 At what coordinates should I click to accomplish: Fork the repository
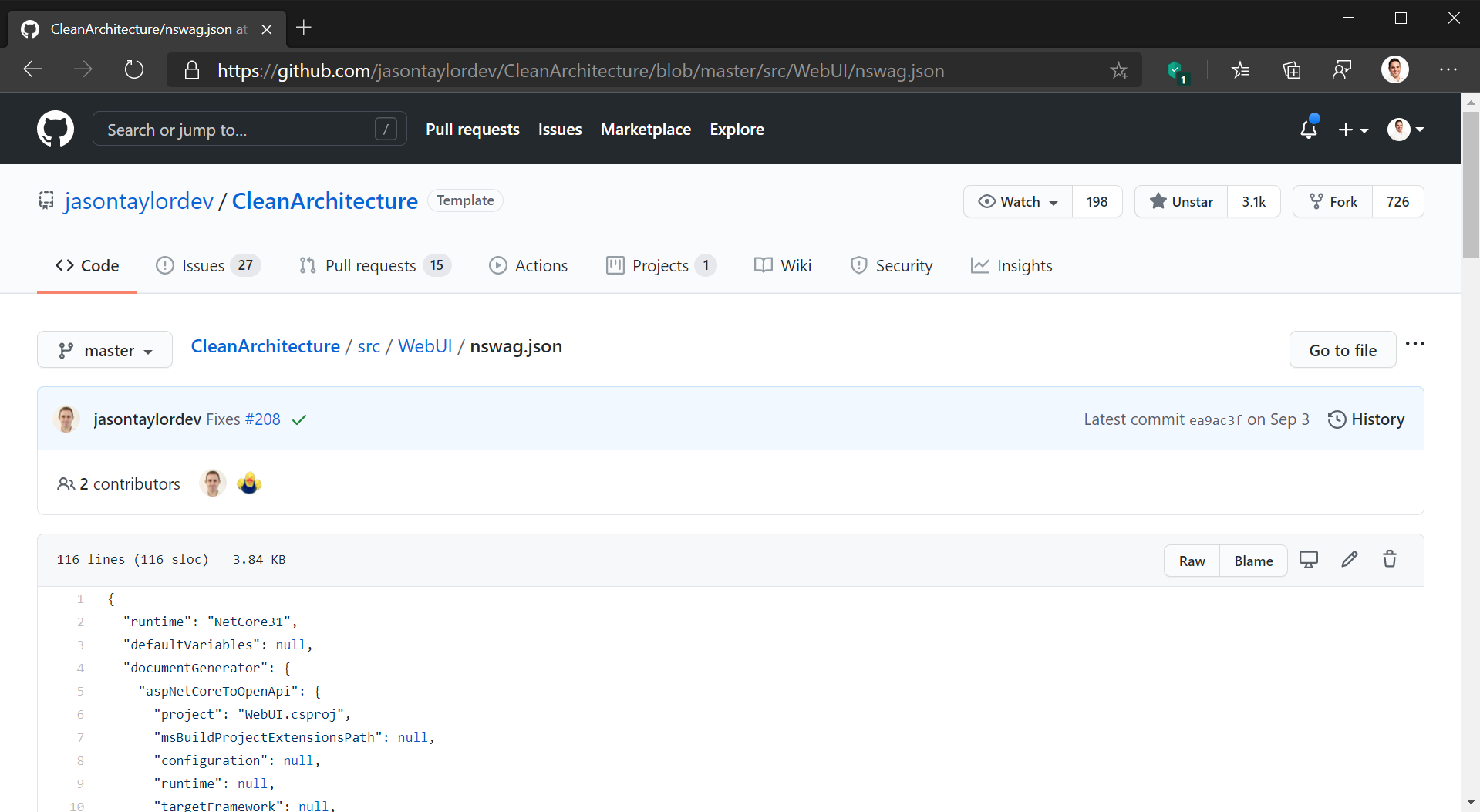tap(1333, 202)
